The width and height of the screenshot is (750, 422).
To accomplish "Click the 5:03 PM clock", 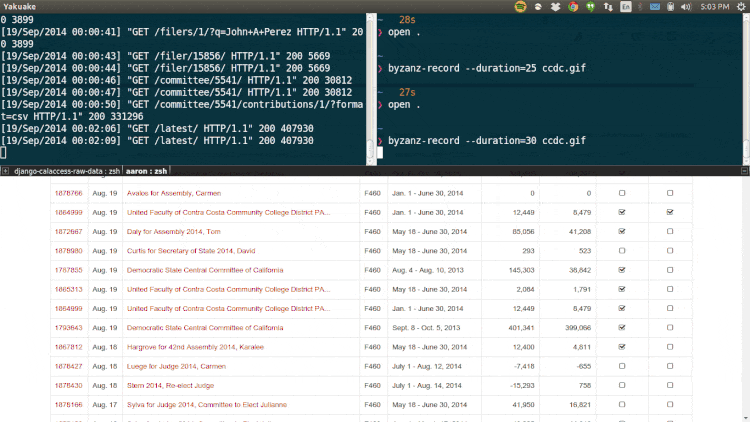I will click(x=715, y=7).
